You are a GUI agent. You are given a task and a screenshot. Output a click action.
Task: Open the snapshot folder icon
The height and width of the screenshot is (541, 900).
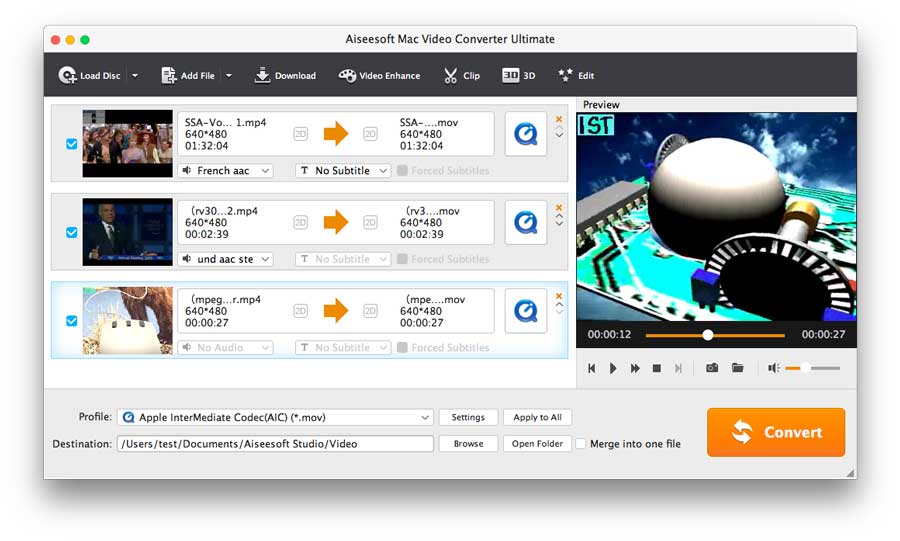(738, 367)
